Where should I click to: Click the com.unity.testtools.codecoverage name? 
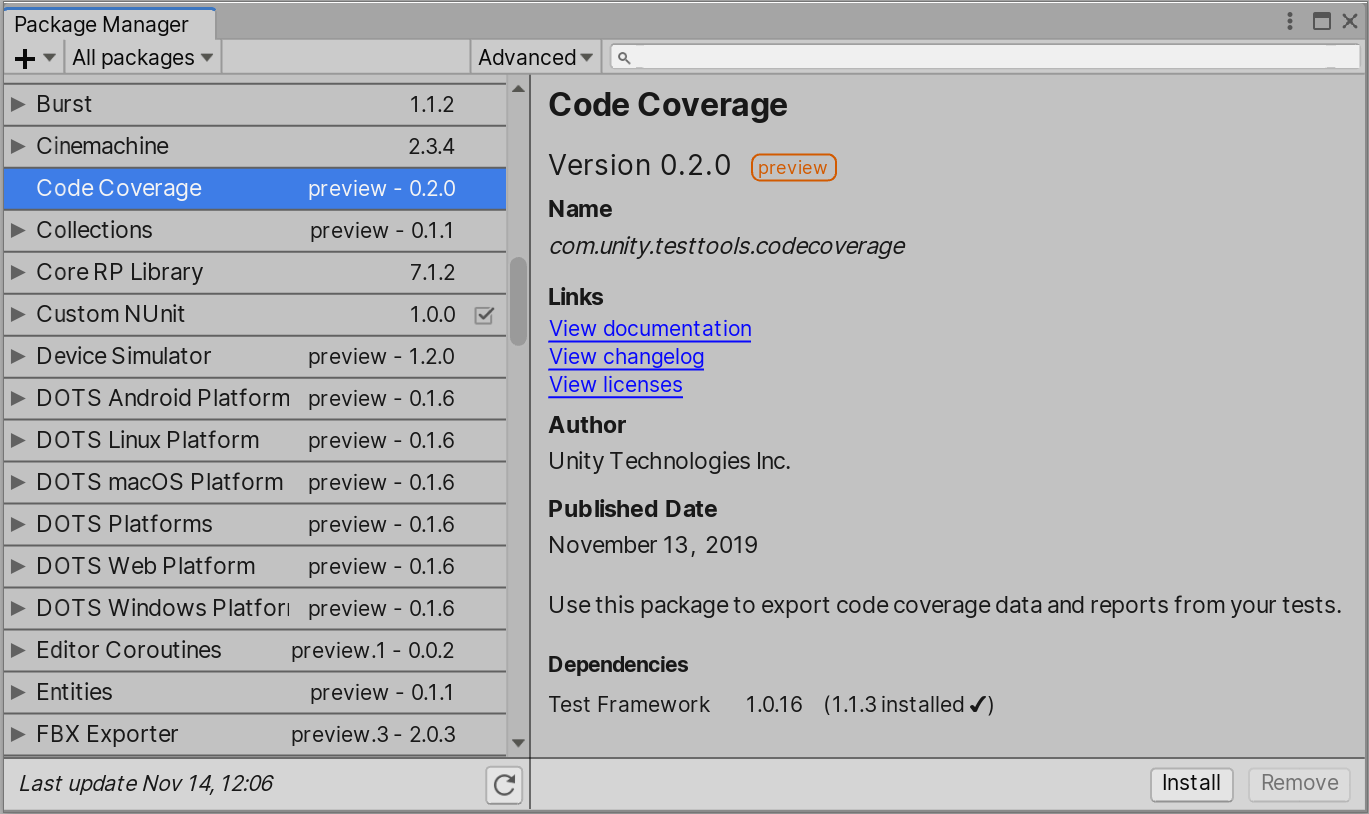click(727, 246)
